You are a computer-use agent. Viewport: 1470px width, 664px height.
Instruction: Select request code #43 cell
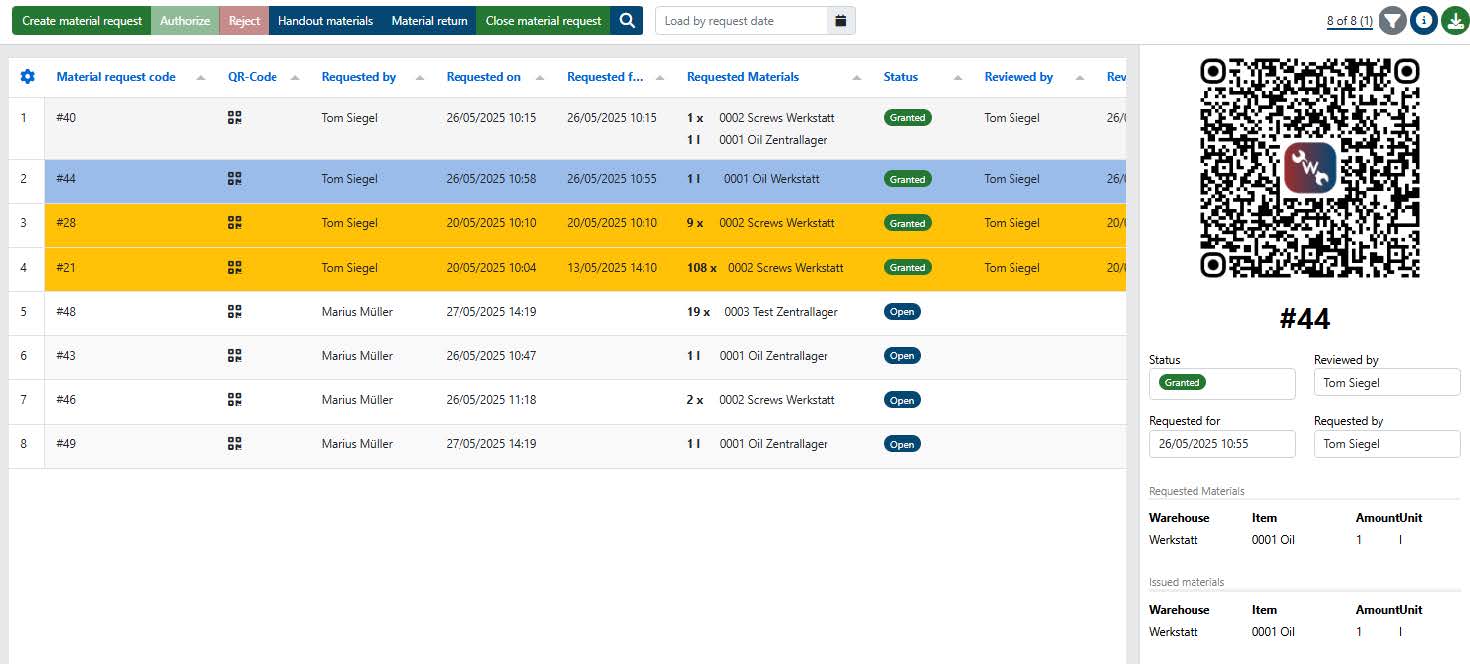66,355
